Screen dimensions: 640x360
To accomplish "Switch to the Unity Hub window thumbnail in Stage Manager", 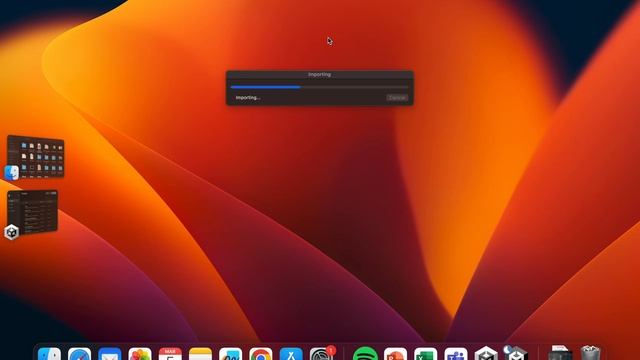I will pyautogui.click(x=32, y=212).
